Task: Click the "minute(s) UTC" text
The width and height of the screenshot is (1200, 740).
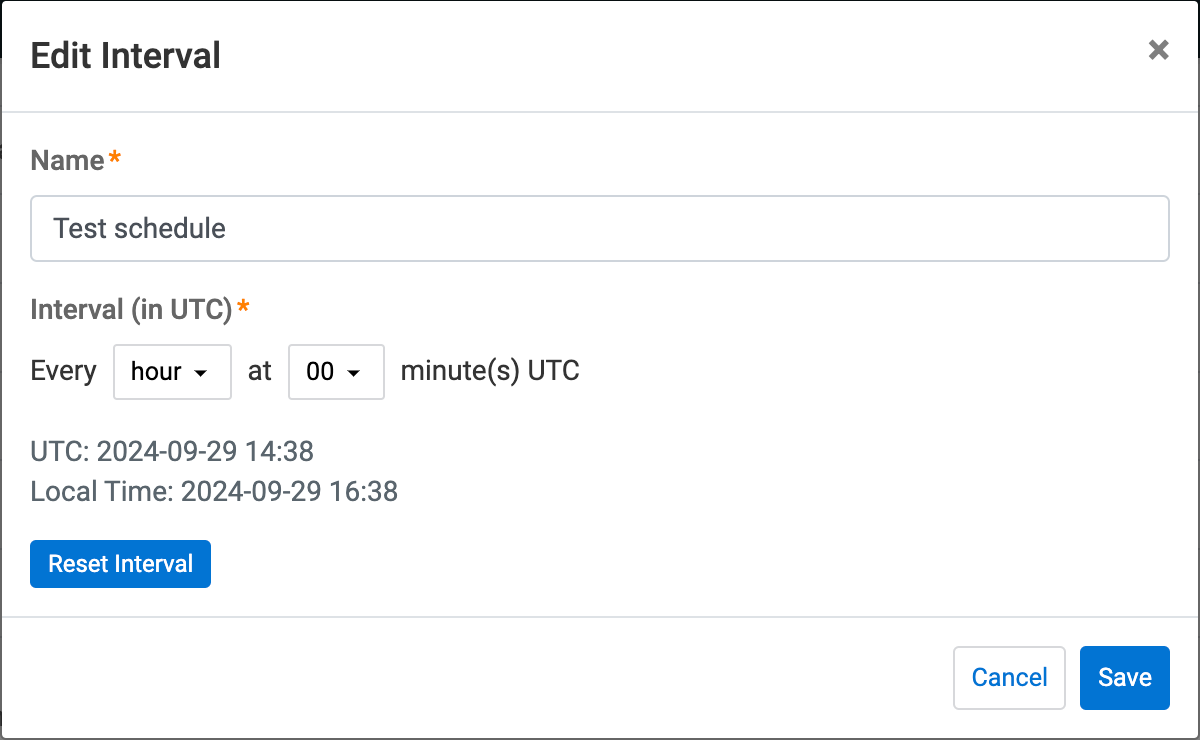Action: [490, 372]
